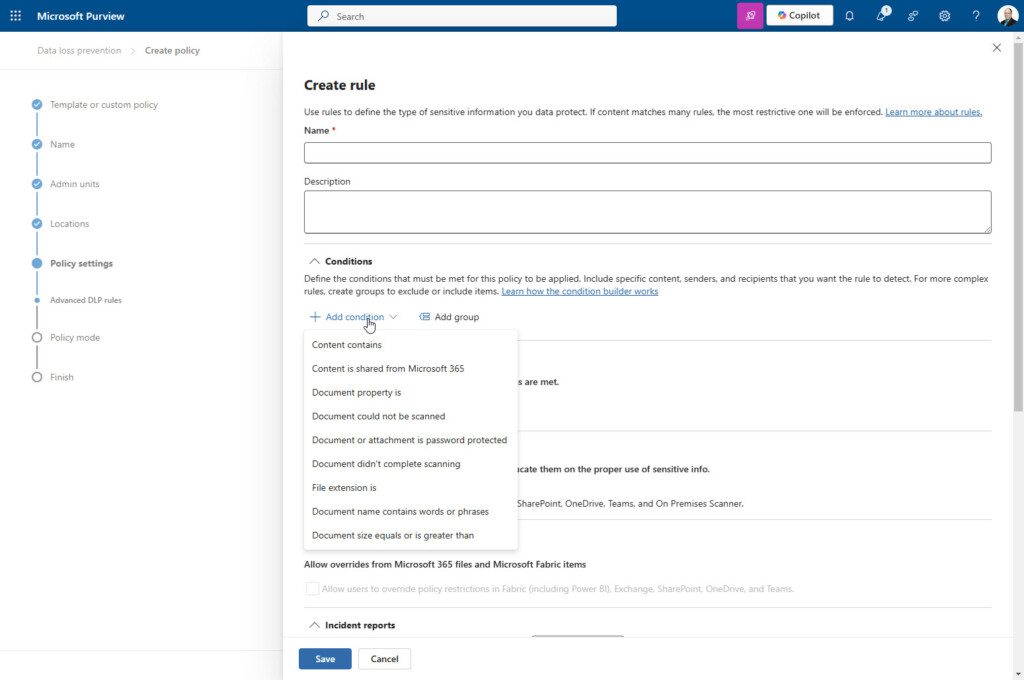Close the Create rule panel
Image resolution: width=1024 pixels, height=680 pixels.
tap(996, 48)
